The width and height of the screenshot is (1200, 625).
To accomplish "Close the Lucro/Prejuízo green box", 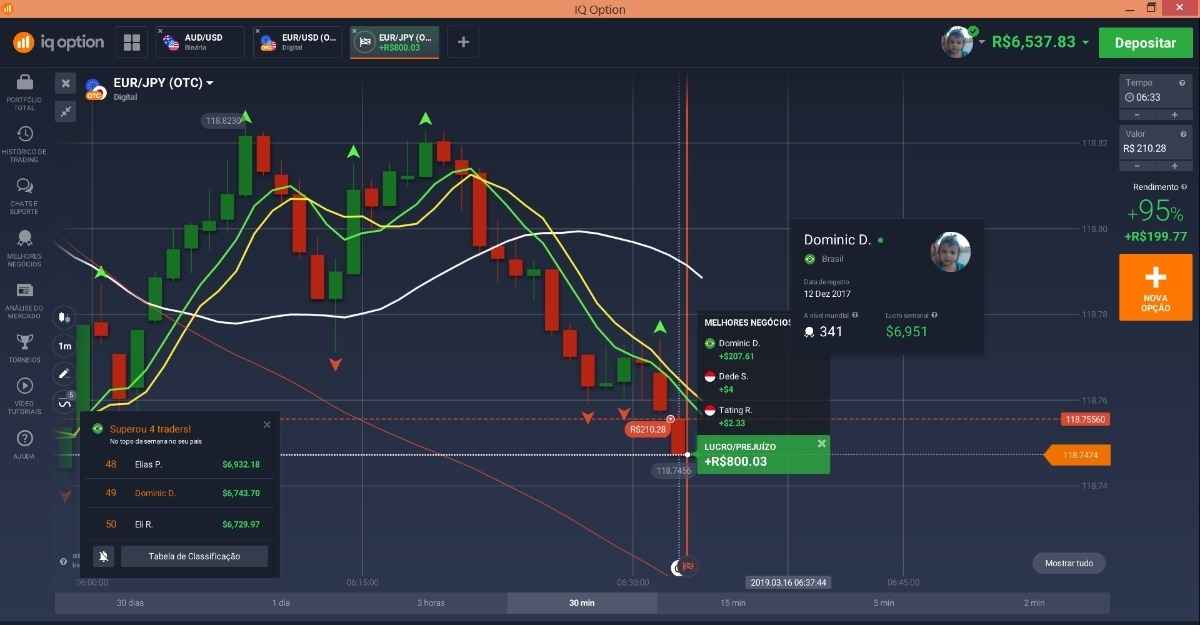I will click(x=821, y=444).
